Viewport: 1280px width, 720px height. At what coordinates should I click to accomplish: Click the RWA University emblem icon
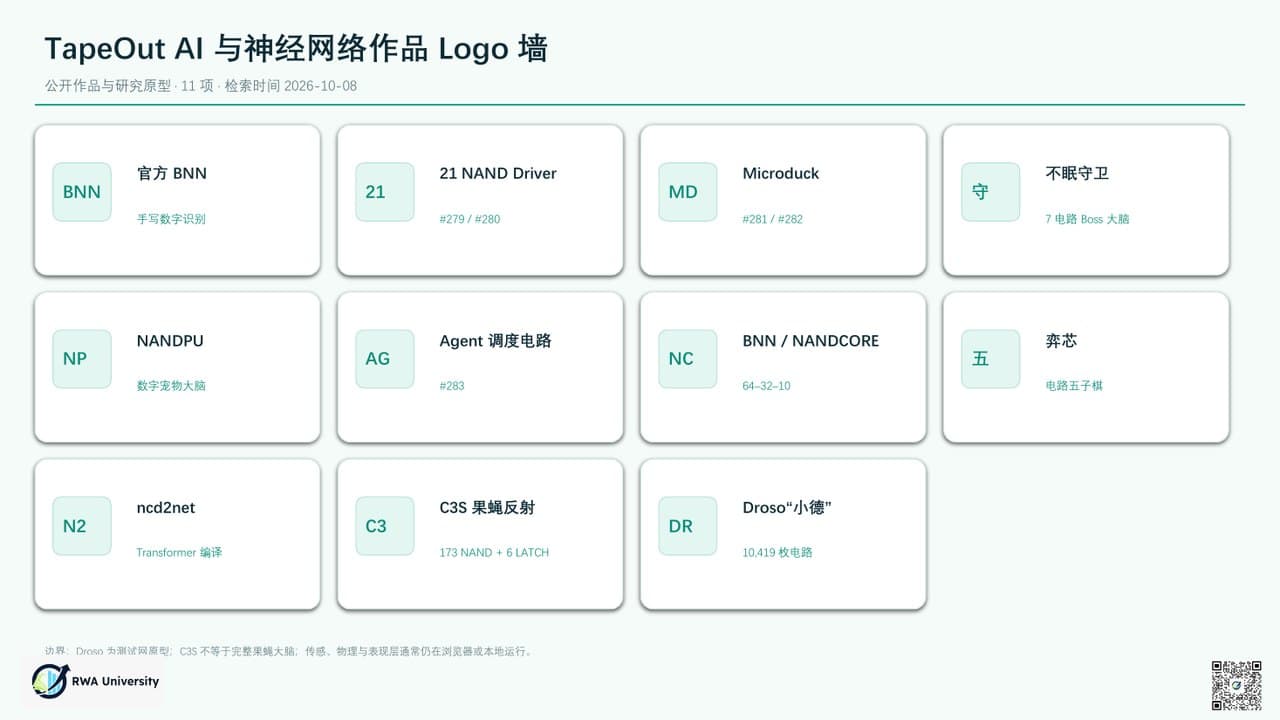click(x=49, y=681)
